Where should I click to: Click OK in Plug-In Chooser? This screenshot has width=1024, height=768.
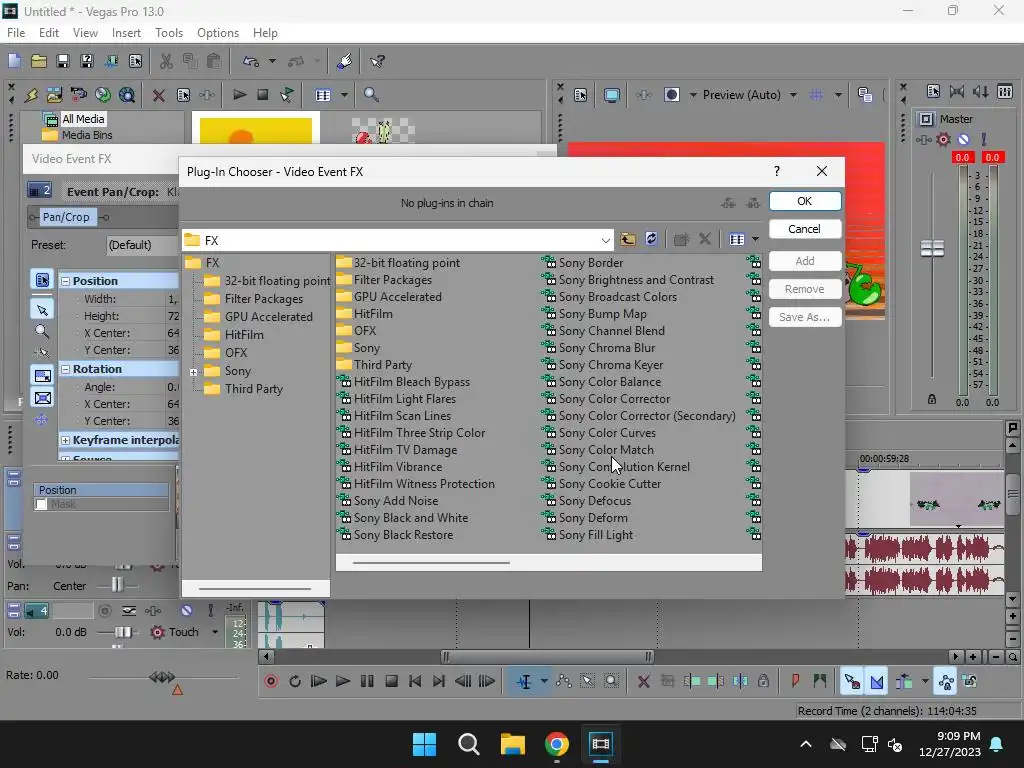tap(805, 201)
